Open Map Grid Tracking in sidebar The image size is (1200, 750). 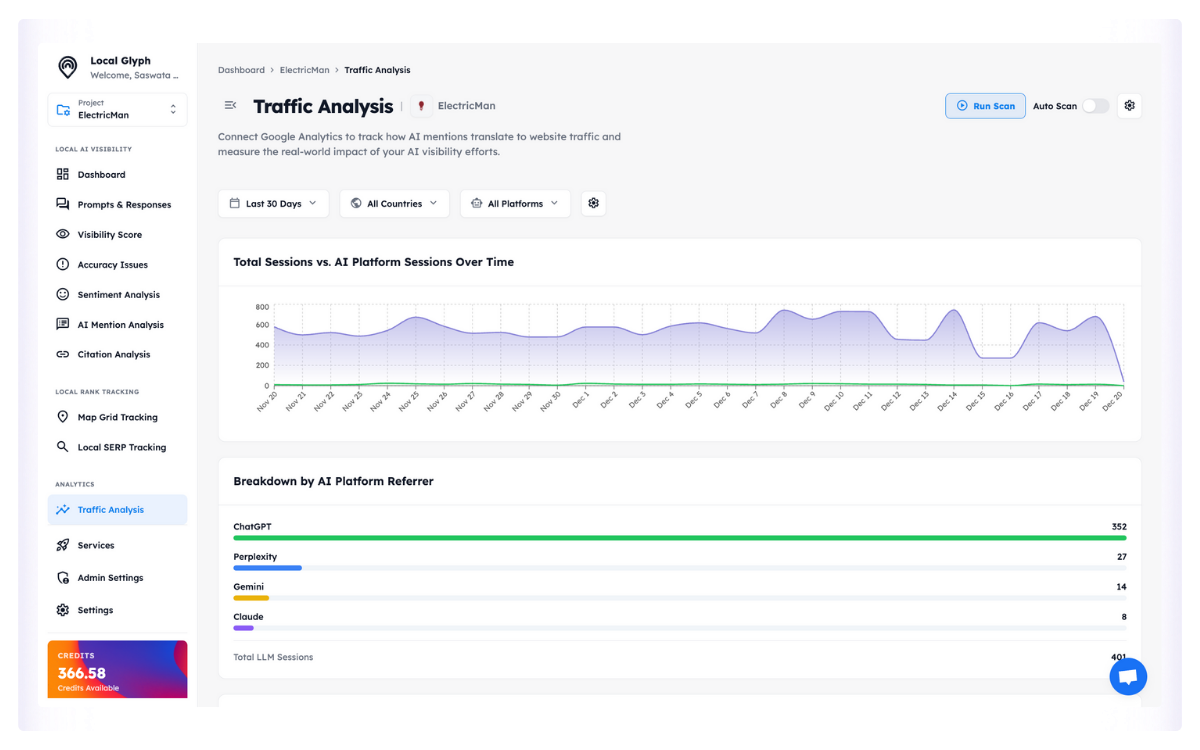pyautogui.click(x=117, y=418)
